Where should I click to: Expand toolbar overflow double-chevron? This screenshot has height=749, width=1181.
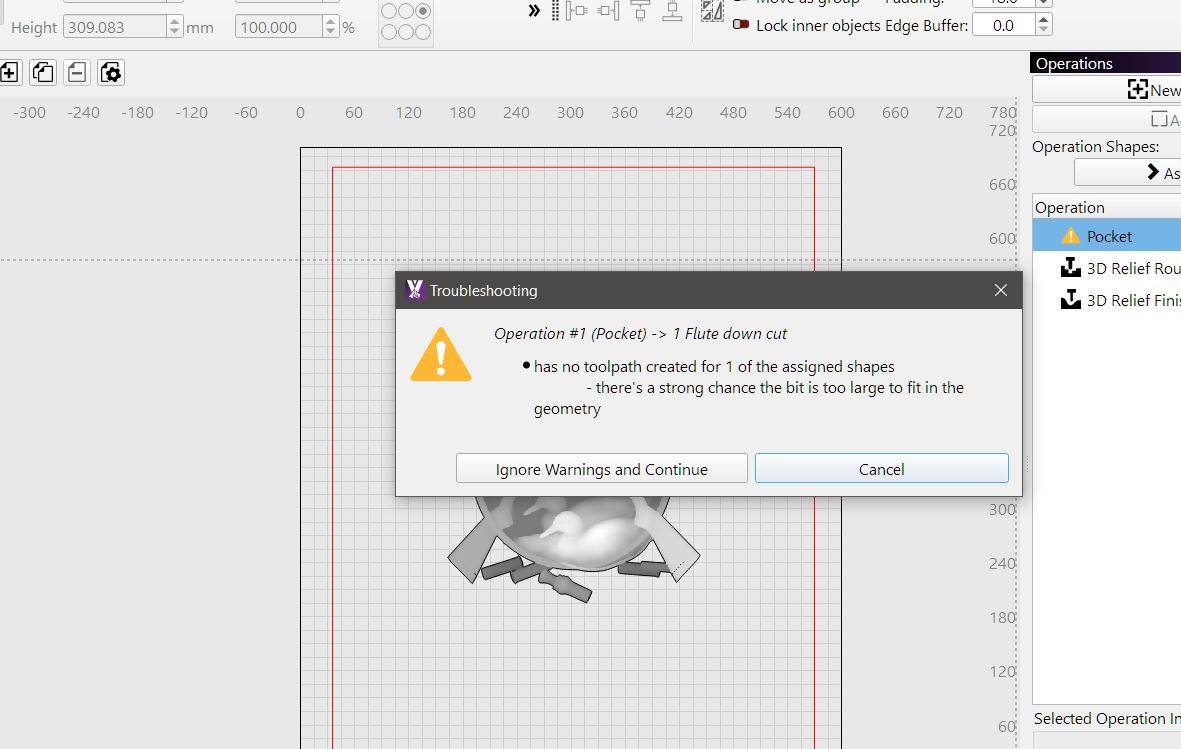tap(534, 11)
